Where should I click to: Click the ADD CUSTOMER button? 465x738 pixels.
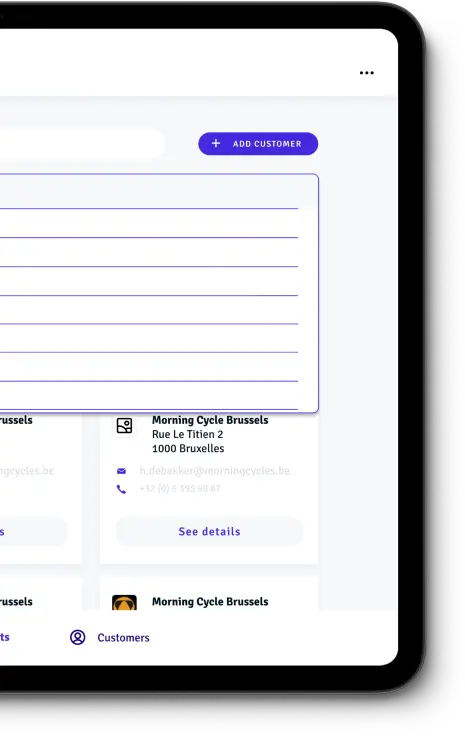258,144
